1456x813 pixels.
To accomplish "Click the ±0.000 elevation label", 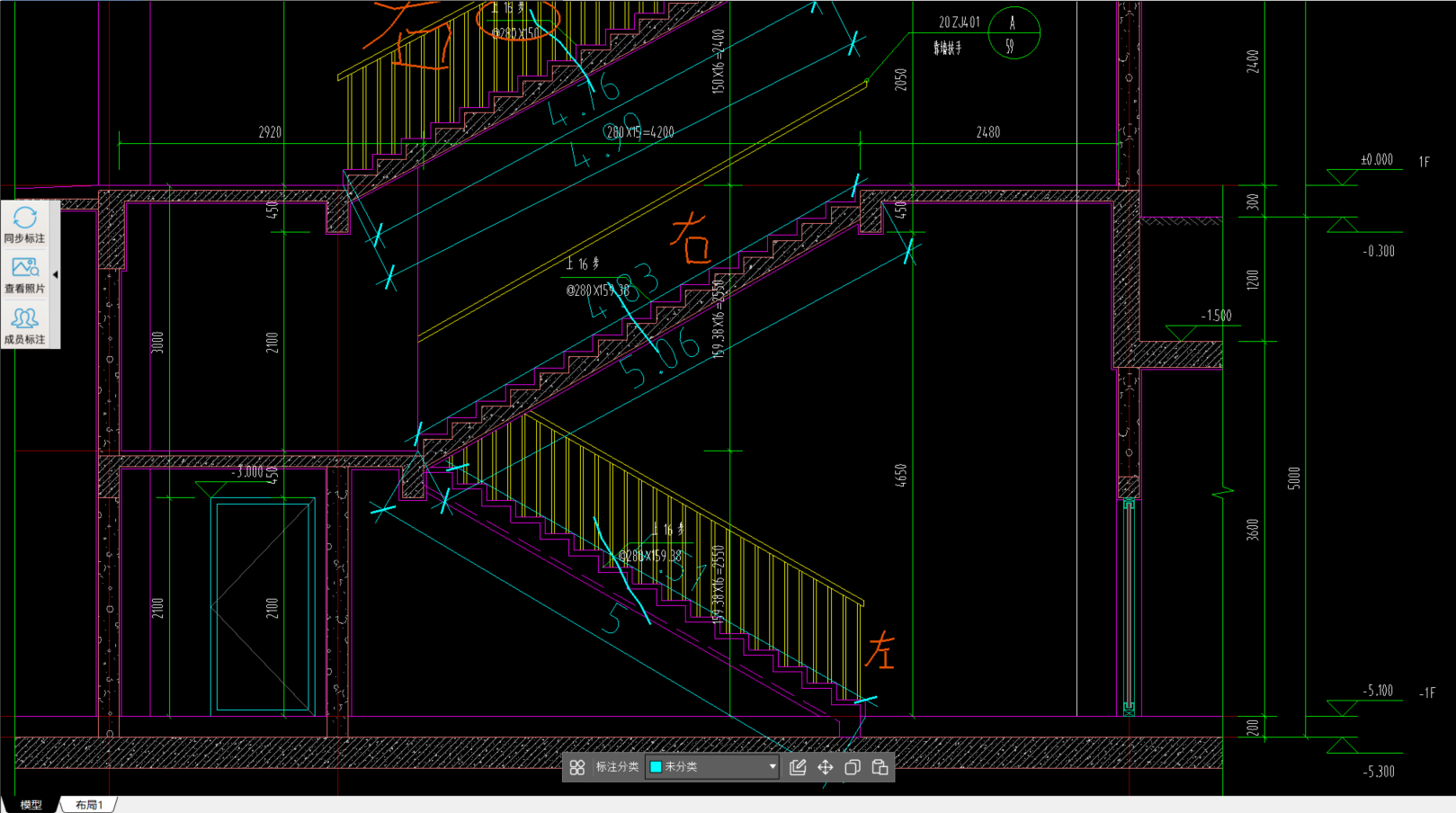I will coord(1377,159).
